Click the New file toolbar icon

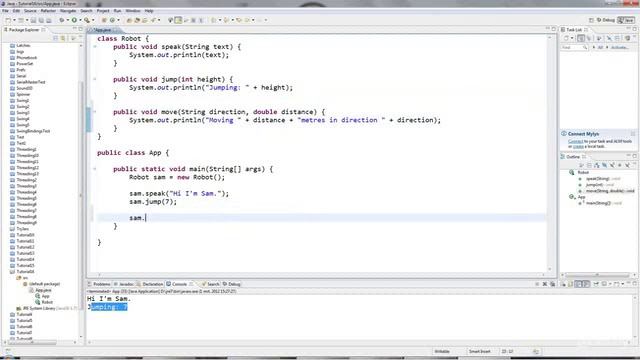click(x=8, y=20)
